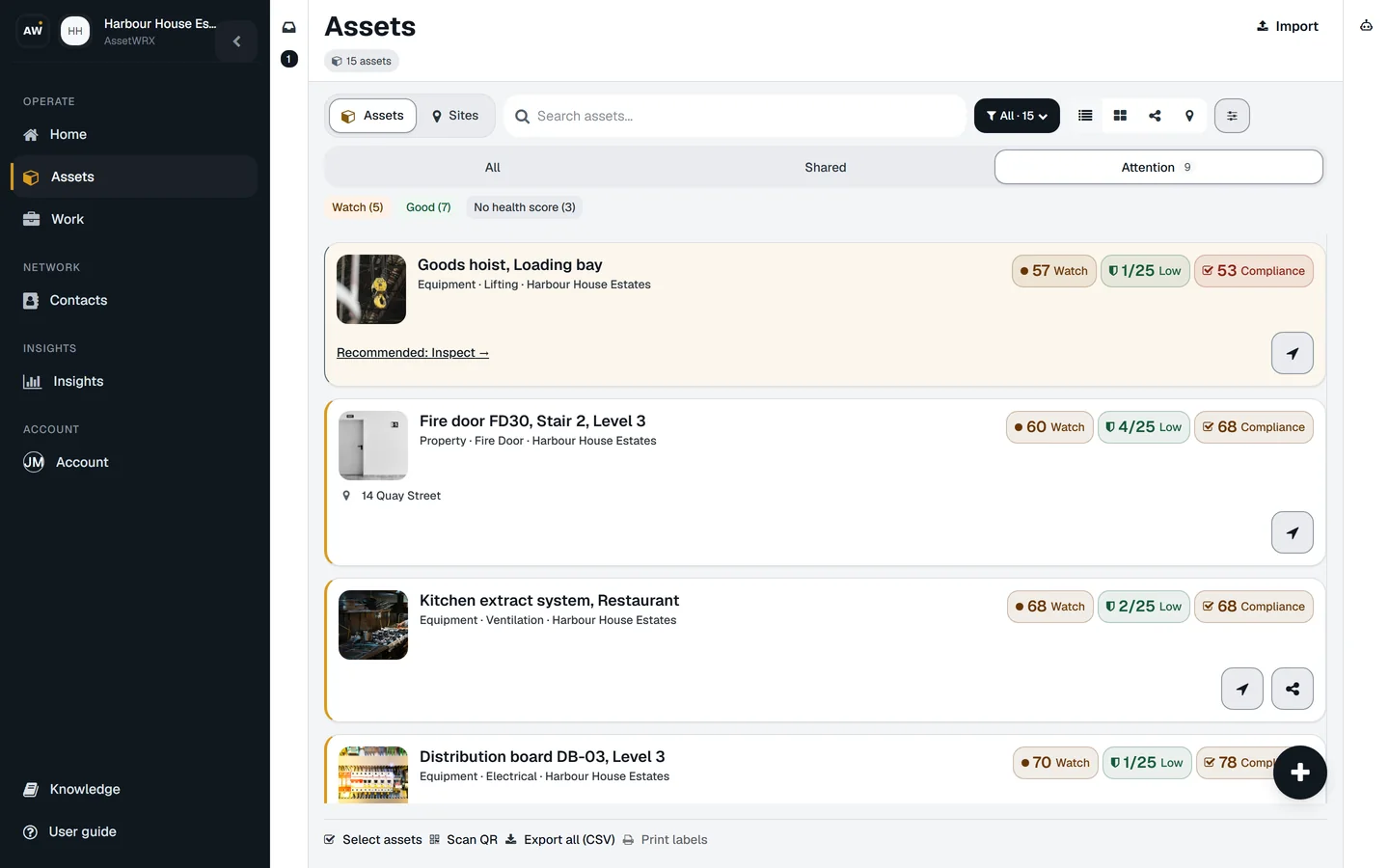This screenshot has width=1389, height=868.
Task: Open the Goods hoist, Loading bay title
Action: pyautogui.click(x=510, y=265)
